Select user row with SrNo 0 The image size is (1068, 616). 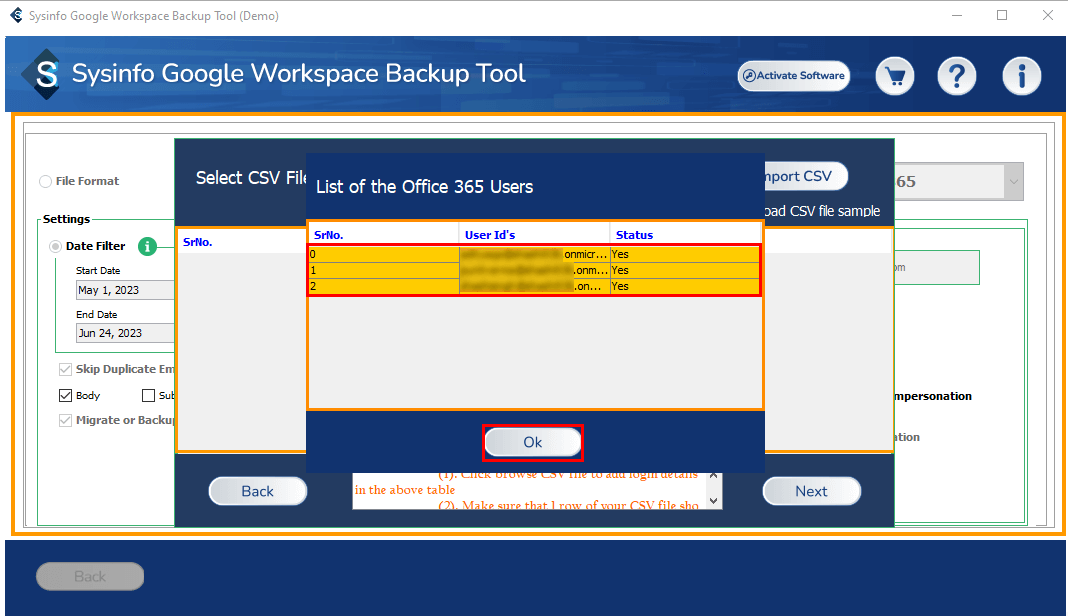click(534, 254)
